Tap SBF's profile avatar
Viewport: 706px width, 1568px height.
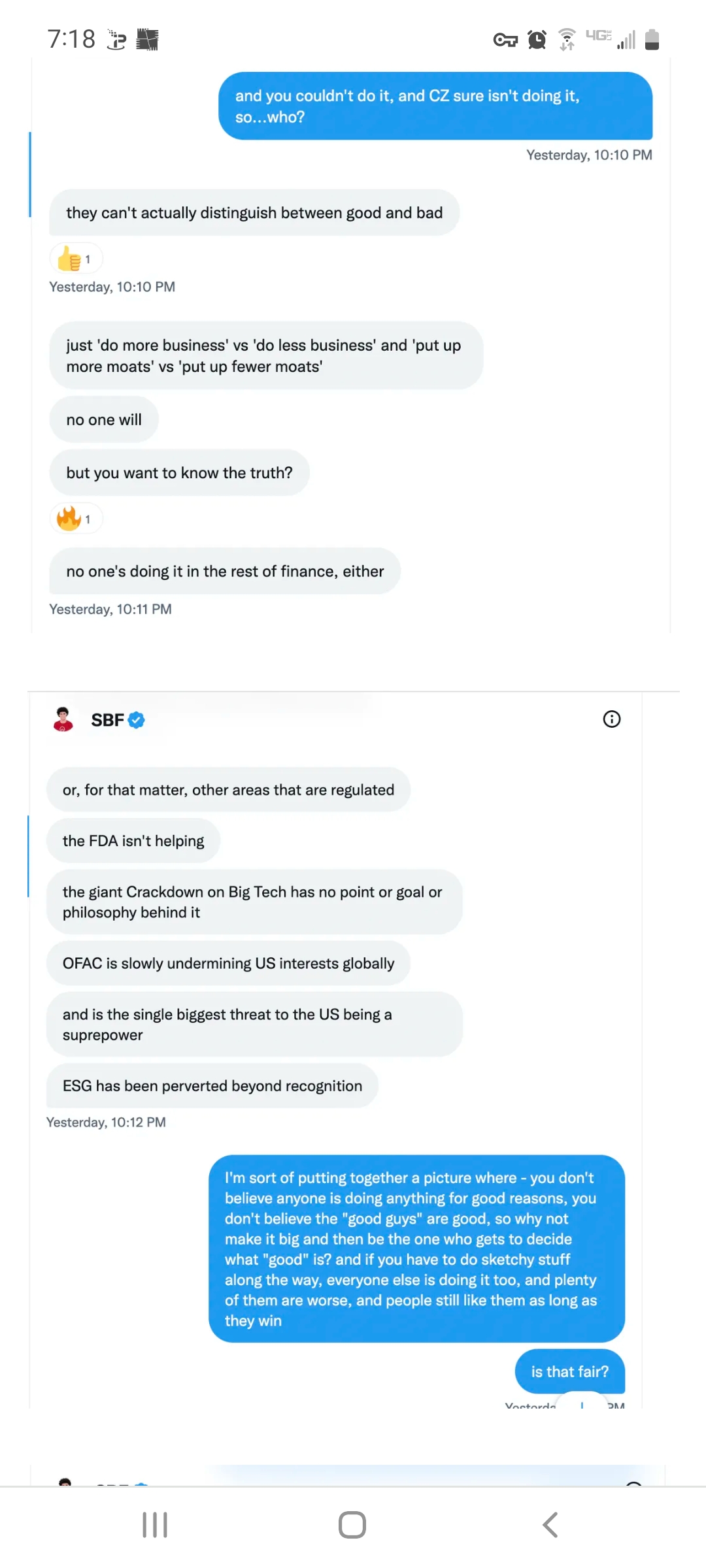point(63,719)
